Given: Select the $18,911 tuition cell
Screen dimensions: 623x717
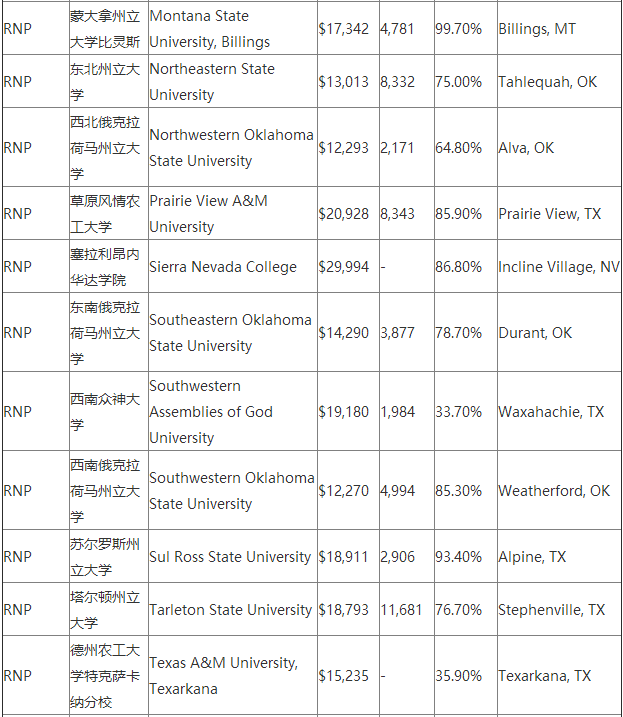Looking at the screenshot, I should [x=348, y=556].
